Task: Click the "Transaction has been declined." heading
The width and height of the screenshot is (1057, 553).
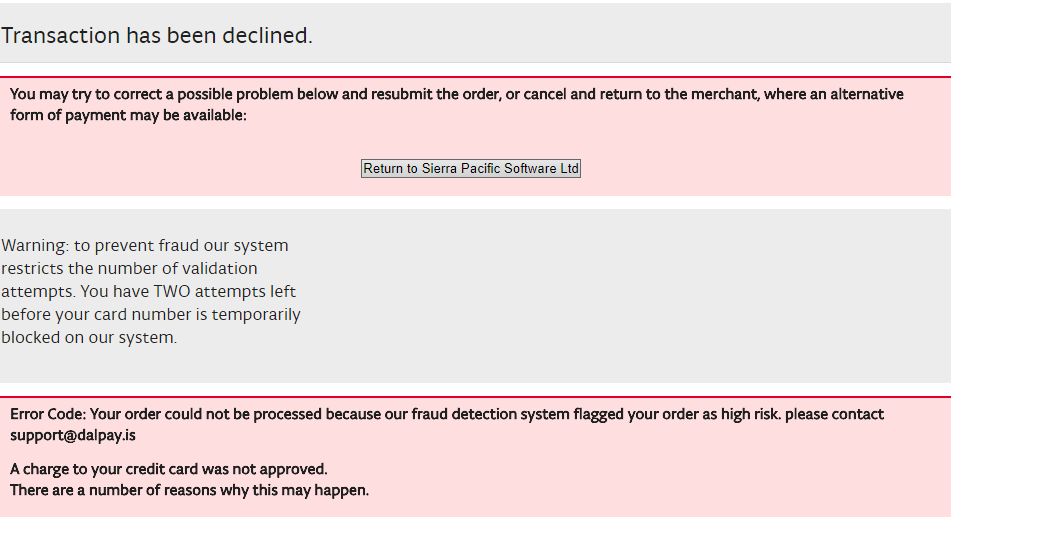Action: (157, 36)
